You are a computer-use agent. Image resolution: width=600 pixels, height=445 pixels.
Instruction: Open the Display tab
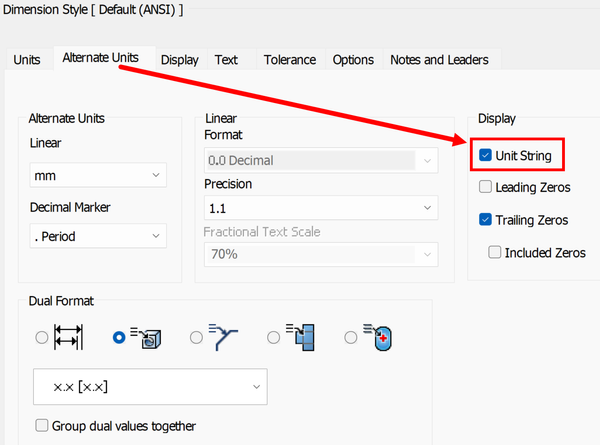click(179, 60)
